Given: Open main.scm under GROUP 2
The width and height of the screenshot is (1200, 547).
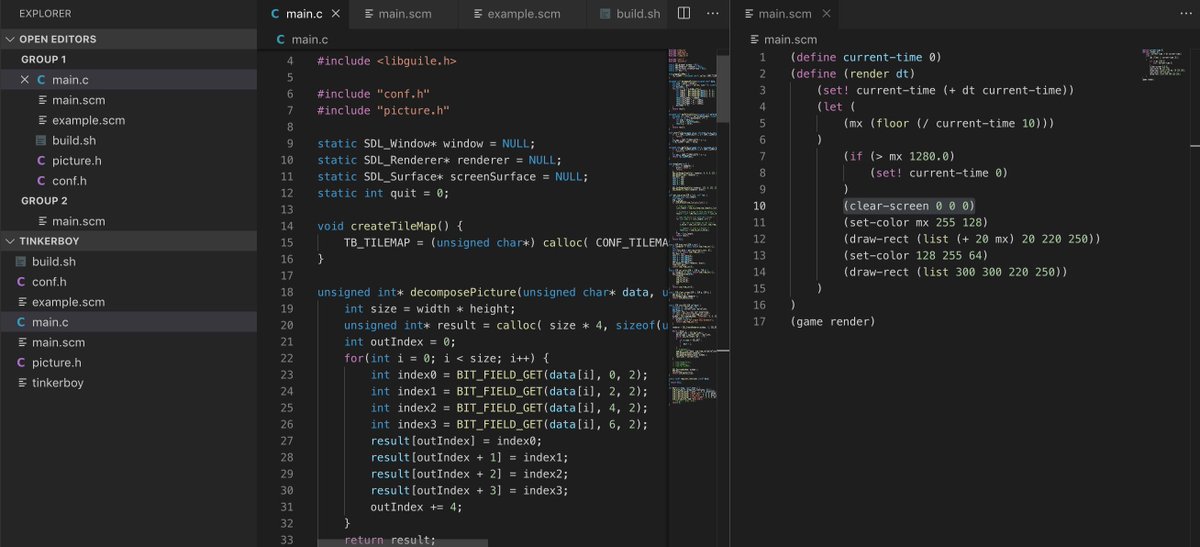Looking at the screenshot, I should tap(78, 221).
